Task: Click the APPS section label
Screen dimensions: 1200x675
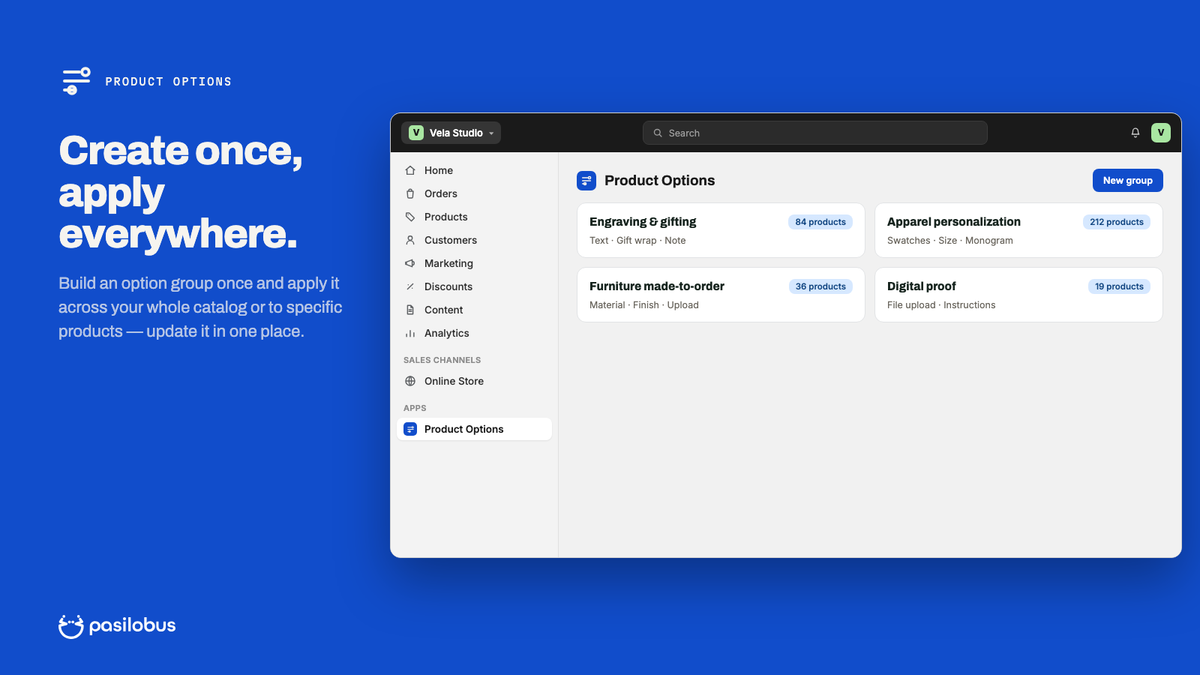Action: 415,408
